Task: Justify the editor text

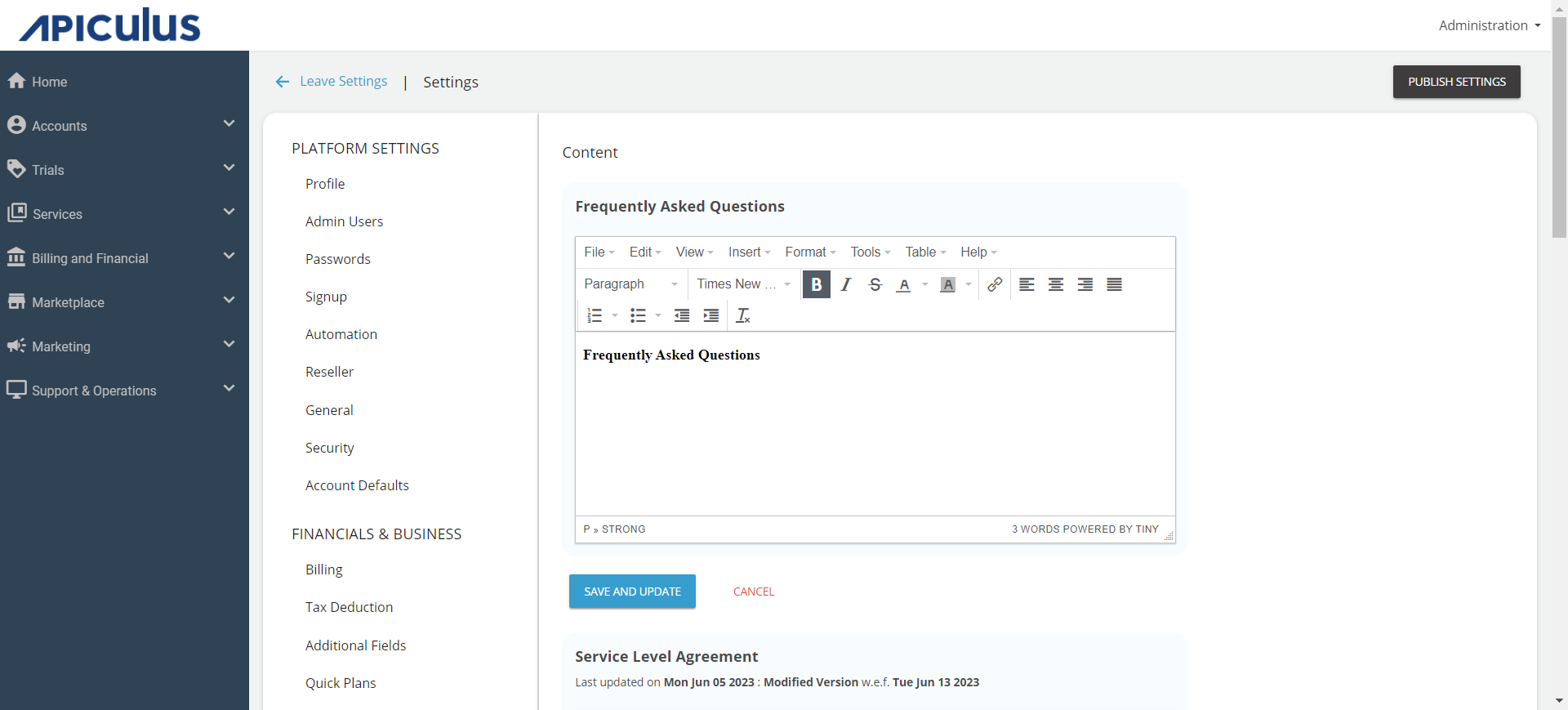Action: pyautogui.click(x=1114, y=284)
